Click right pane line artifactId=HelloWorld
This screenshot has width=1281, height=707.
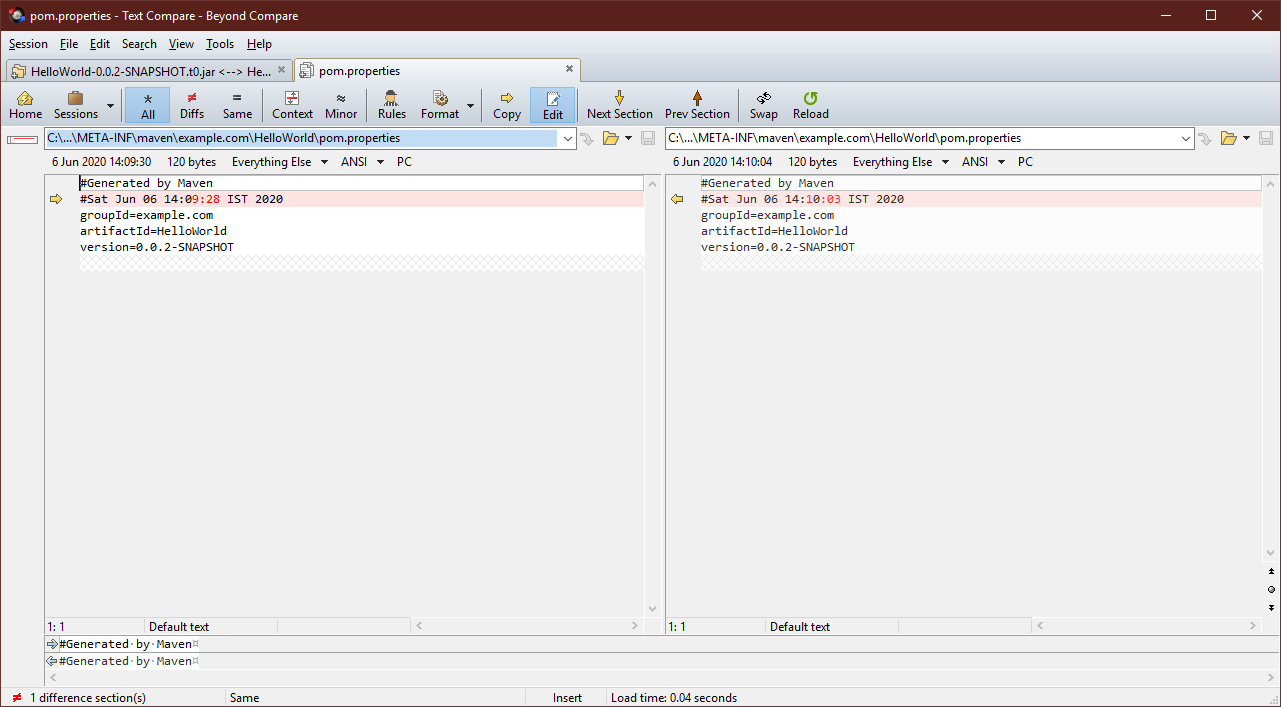point(774,231)
